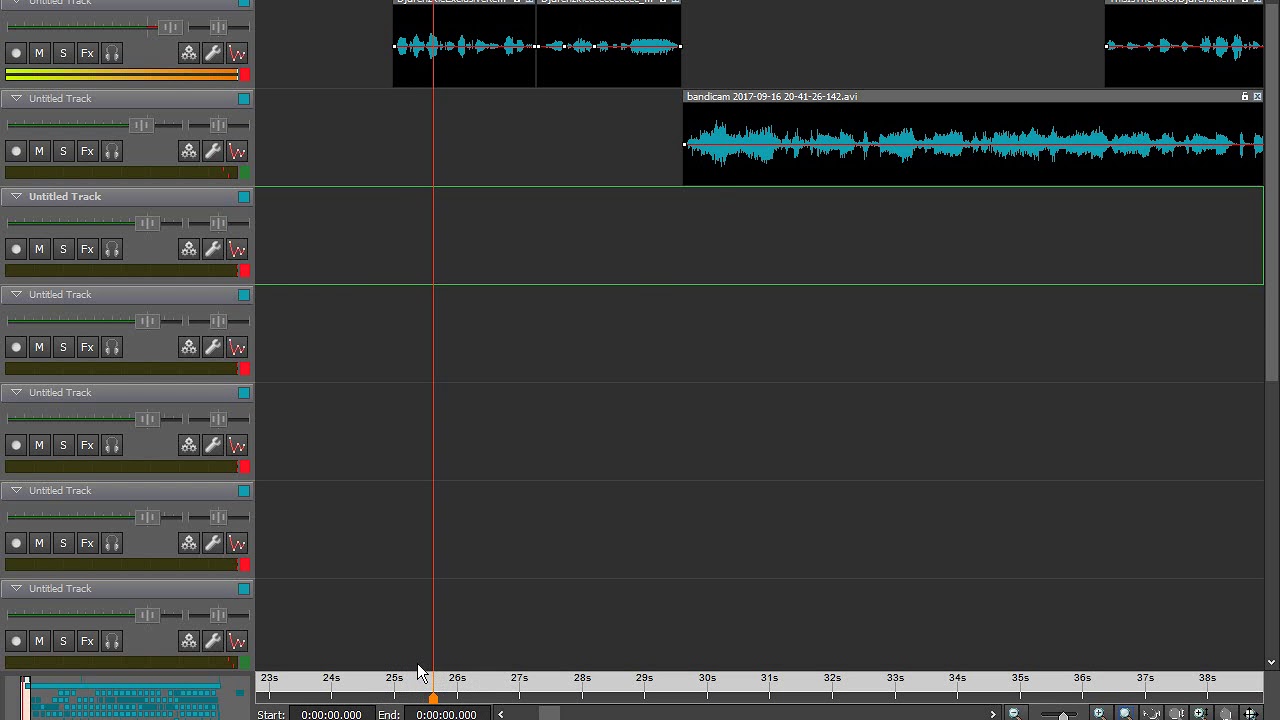Mute the top partially visible track
1280x720 pixels.
click(x=39, y=53)
